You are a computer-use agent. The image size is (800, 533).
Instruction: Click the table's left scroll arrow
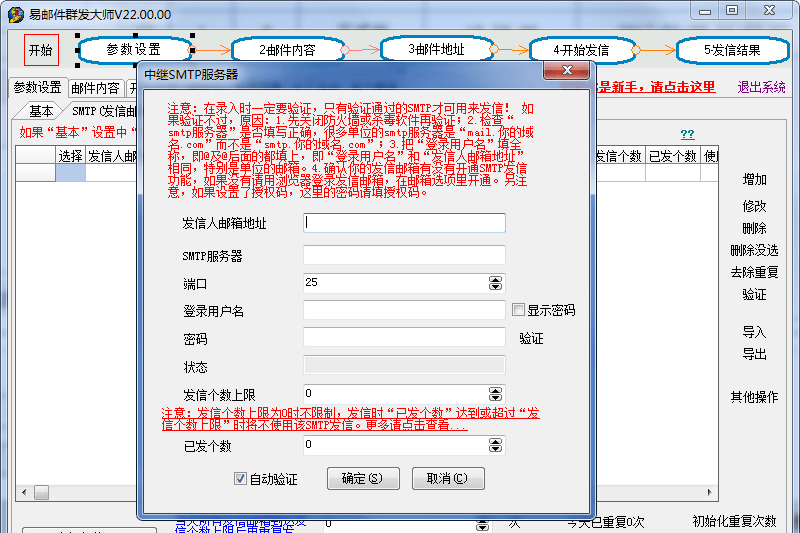click(x=24, y=492)
